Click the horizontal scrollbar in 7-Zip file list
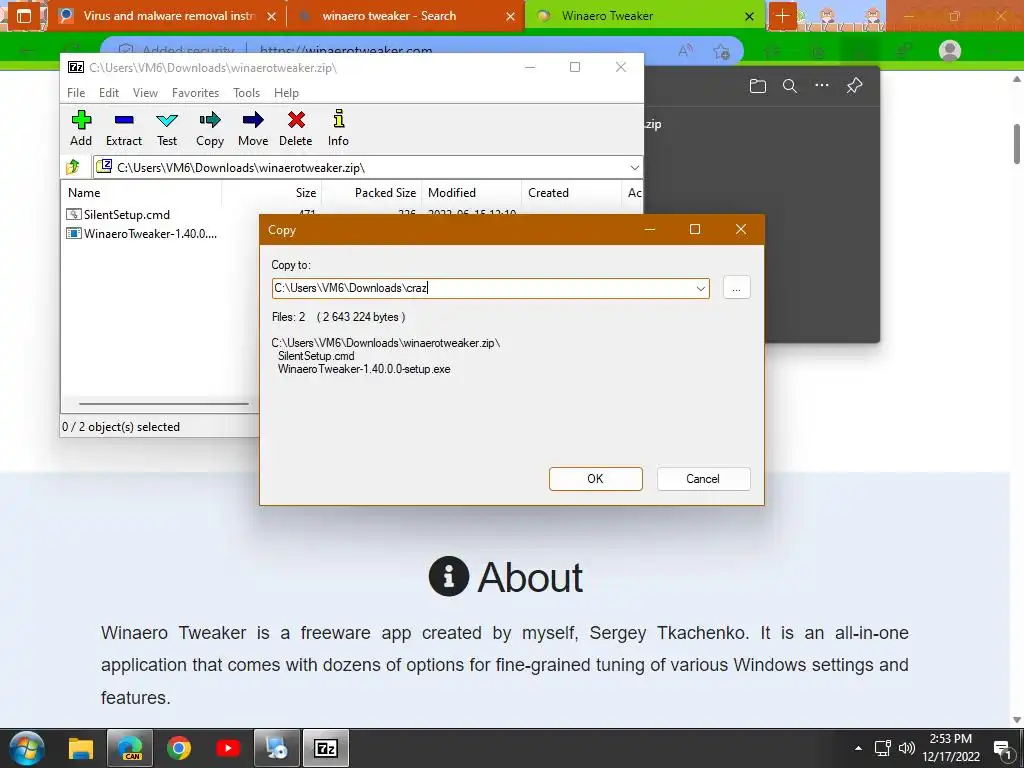Screen dimensions: 1024x768 click(163, 404)
